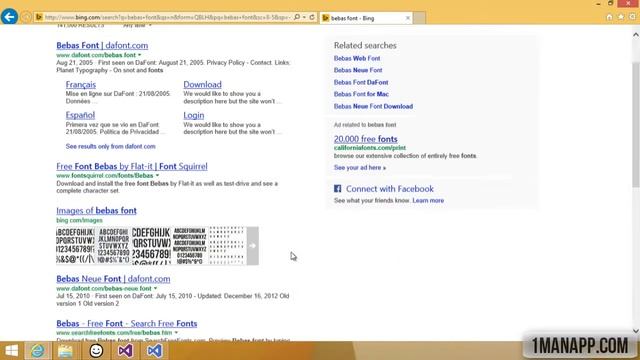
Task: Open Internet Explorer from the taskbar
Action: click(38, 351)
